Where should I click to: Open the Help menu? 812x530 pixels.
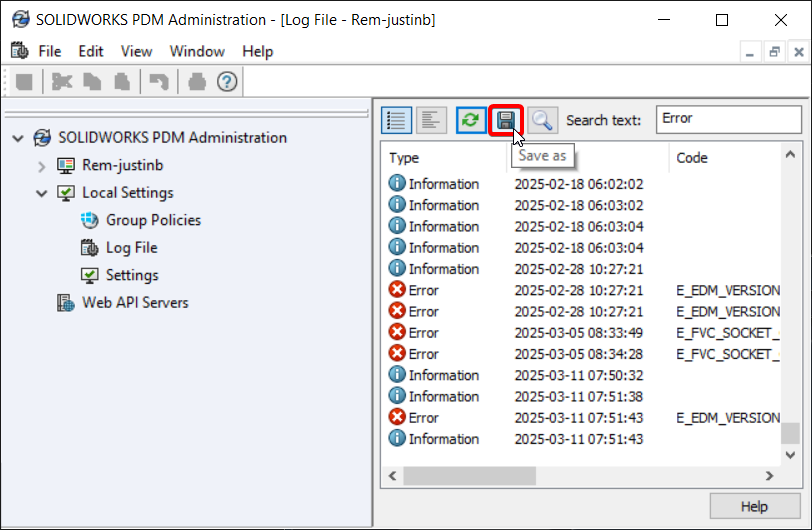[x=257, y=51]
